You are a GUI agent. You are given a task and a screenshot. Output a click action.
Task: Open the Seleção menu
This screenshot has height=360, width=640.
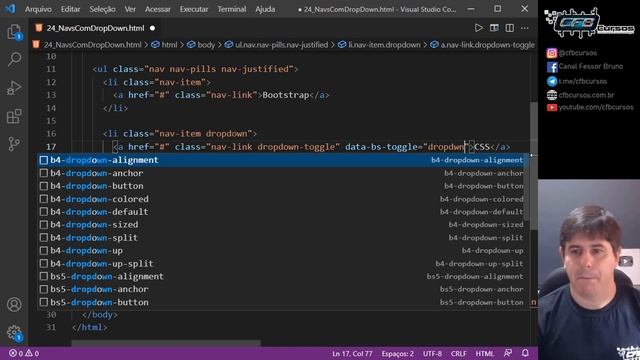(102, 9)
